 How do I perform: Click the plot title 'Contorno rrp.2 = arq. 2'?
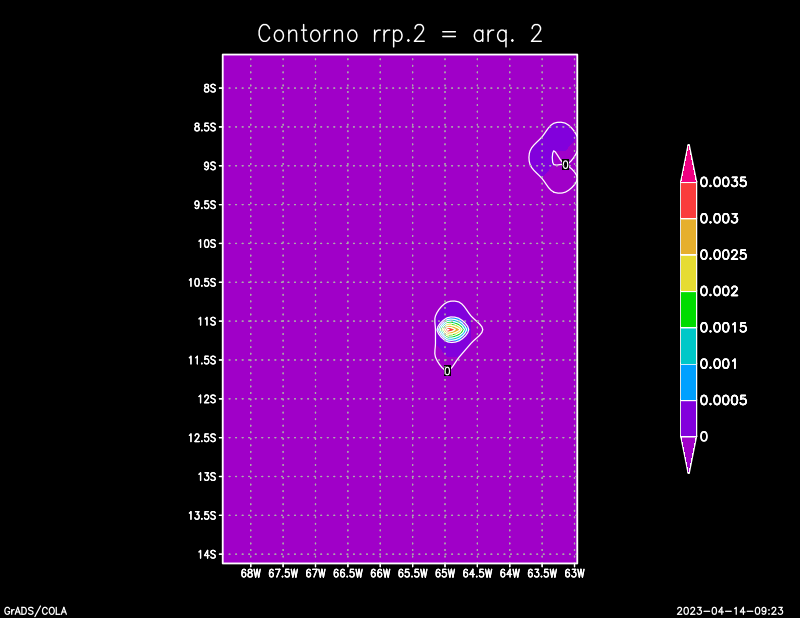(400, 33)
